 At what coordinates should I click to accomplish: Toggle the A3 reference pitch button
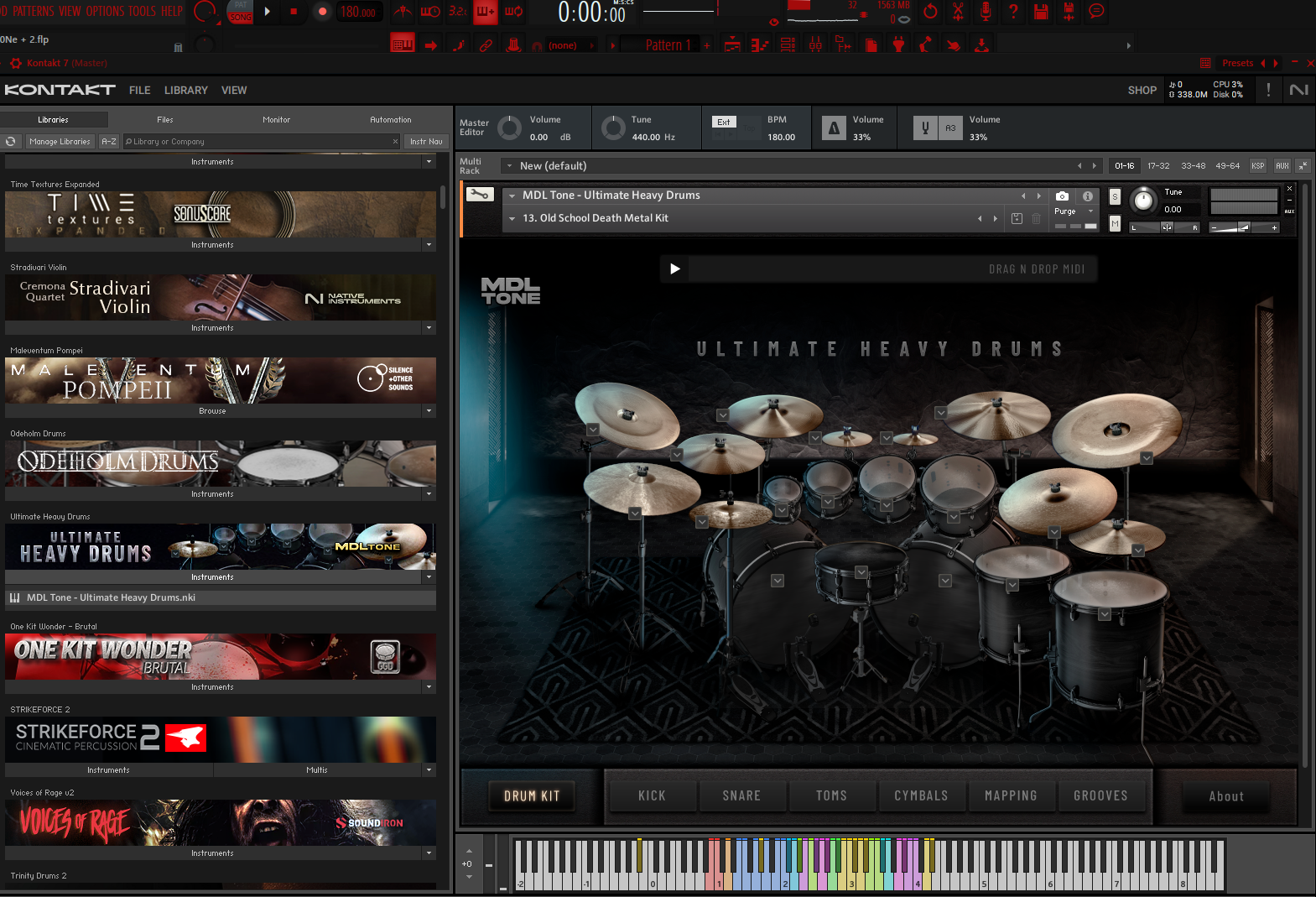tap(950, 128)
